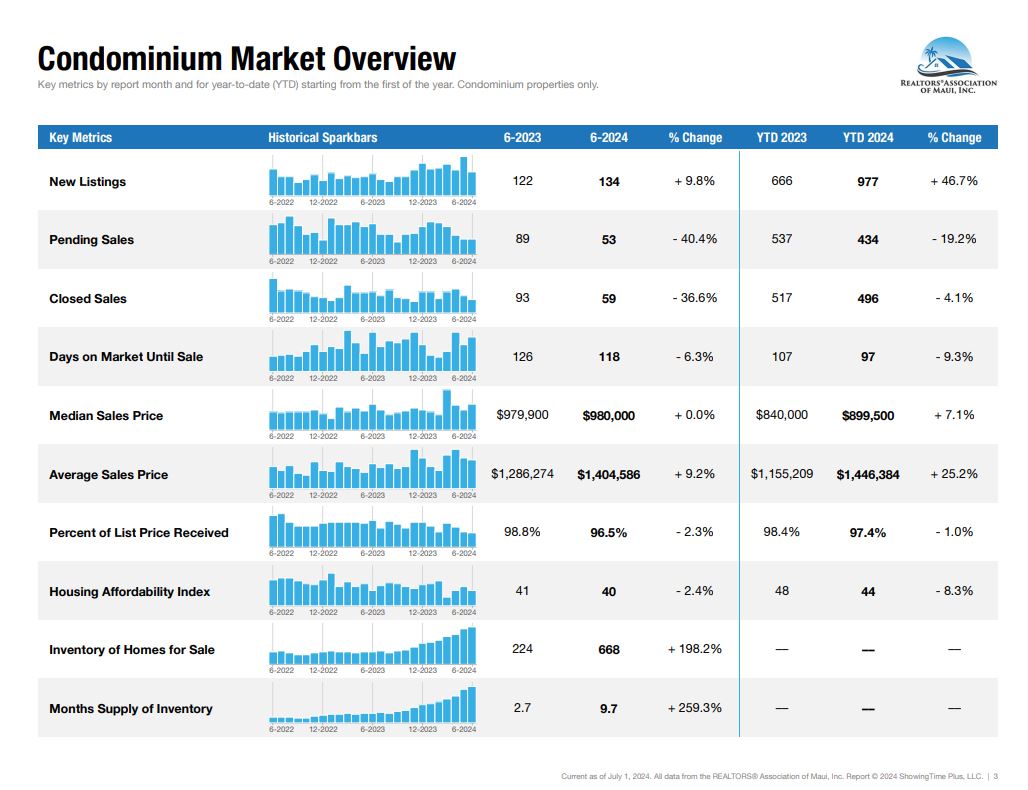Click the Key Metrics column header
The height and width of the screenshot is (790, 1028).
81,138
